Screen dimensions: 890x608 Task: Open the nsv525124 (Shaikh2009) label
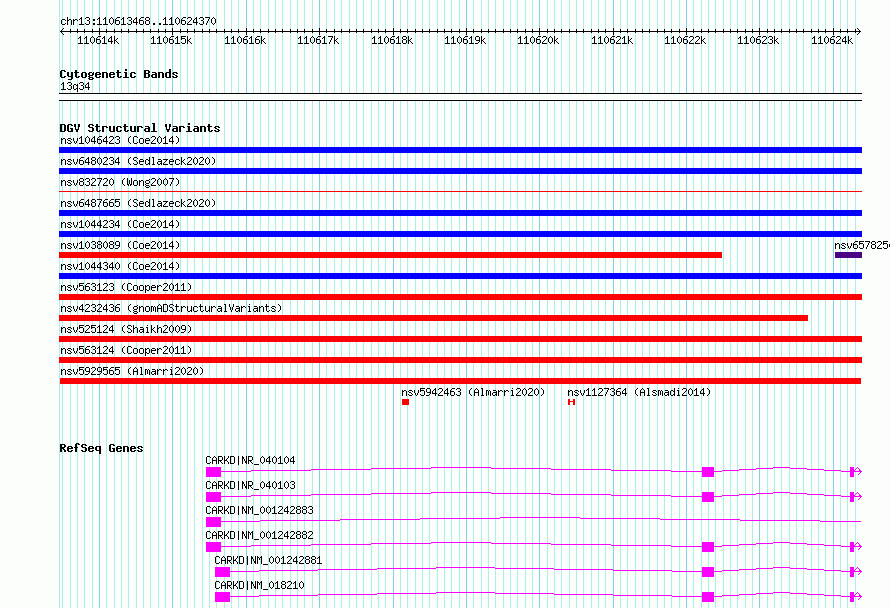tap(127, 329)
